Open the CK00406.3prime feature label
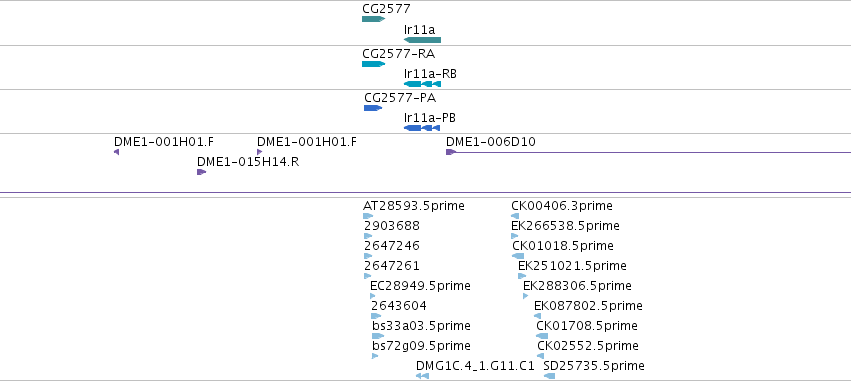The image size is (851, 381). pyautogui.click(x=562, y=206)
